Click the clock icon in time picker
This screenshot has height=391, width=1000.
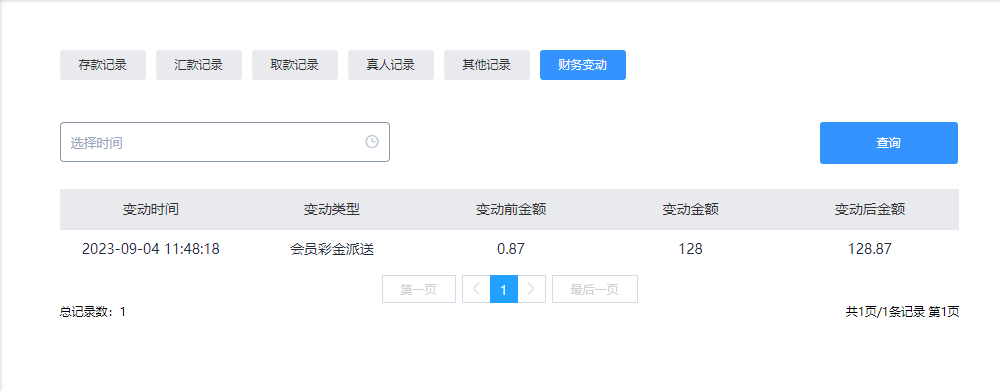(372, 142)
